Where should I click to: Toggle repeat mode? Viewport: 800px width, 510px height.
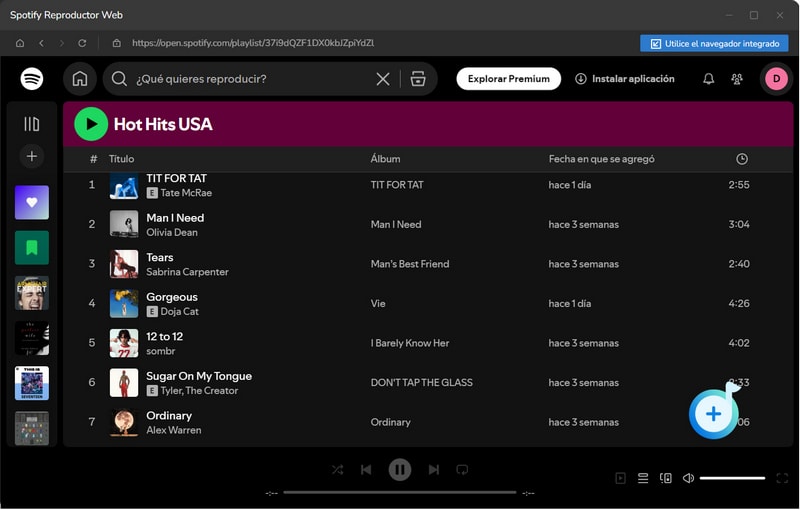pos(462,469)
